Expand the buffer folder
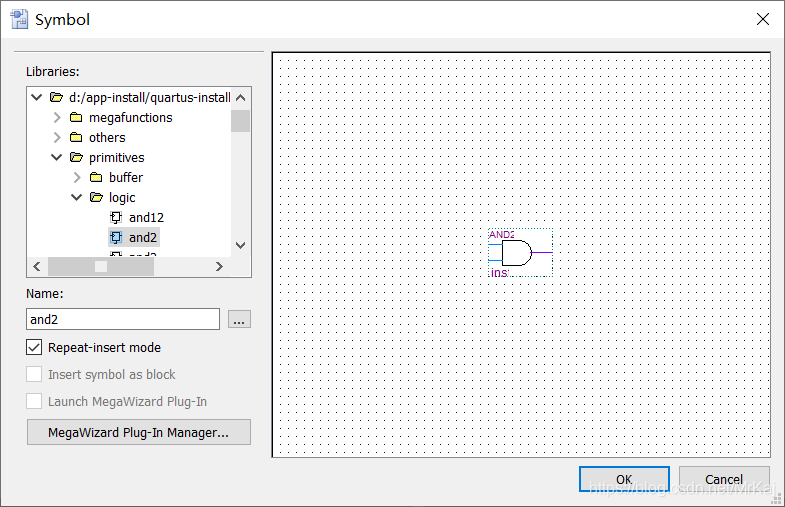 [x=77, y=178]
